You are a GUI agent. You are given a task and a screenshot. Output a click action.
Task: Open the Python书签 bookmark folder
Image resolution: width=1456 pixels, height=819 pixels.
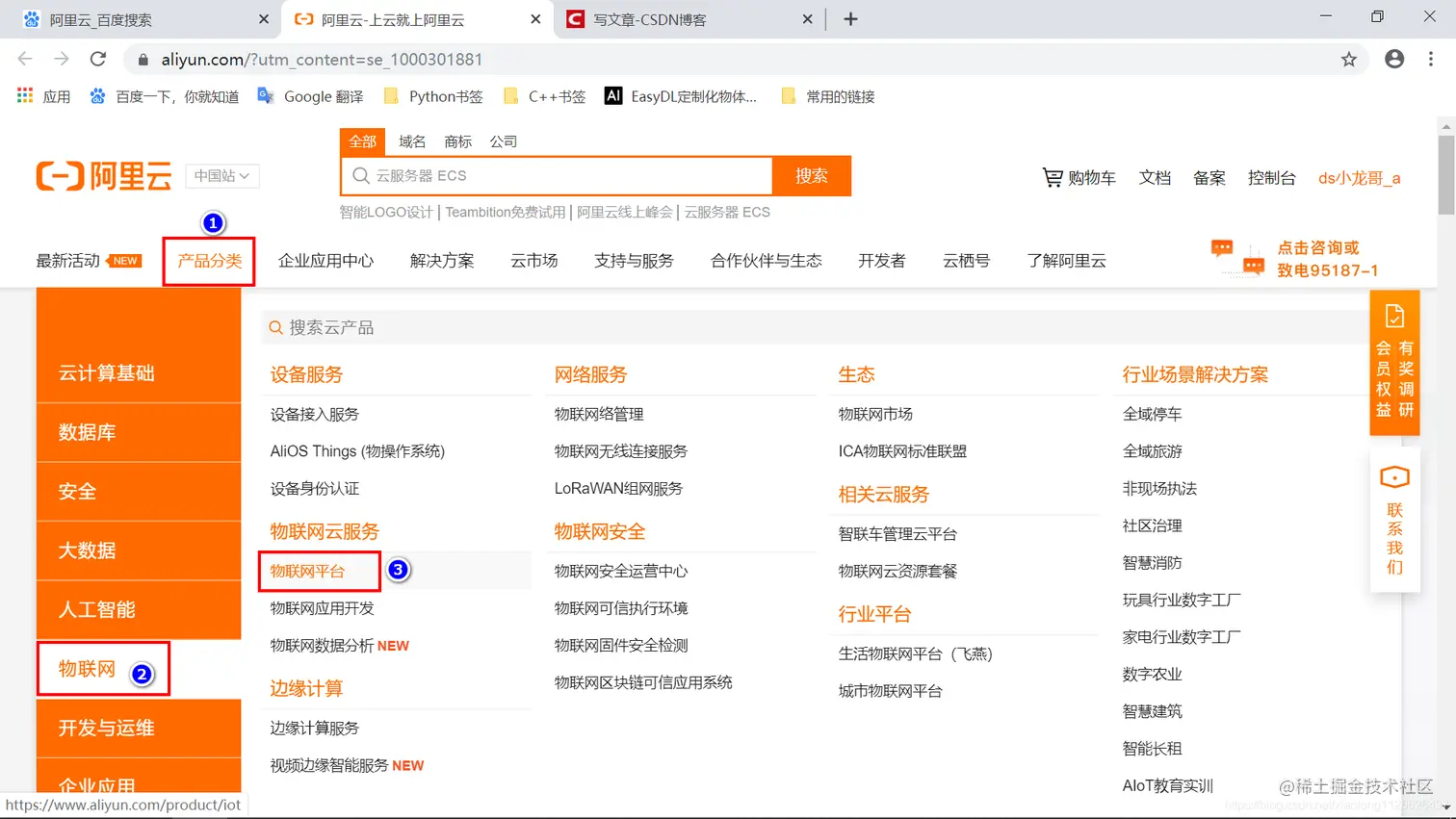pos(432,96)
